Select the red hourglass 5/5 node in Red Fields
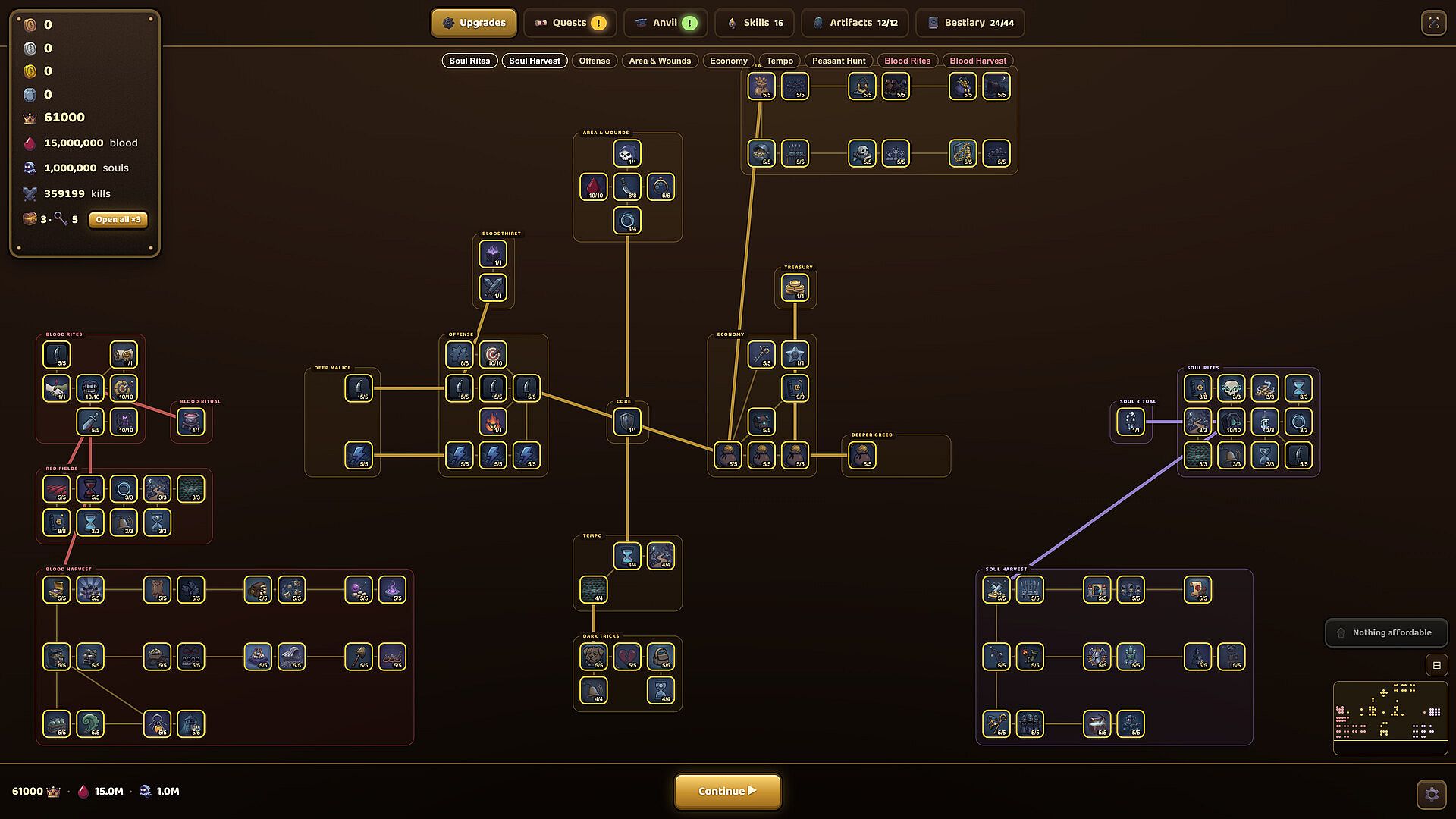This screenshot has height=819, width=1456. (90, 489)
